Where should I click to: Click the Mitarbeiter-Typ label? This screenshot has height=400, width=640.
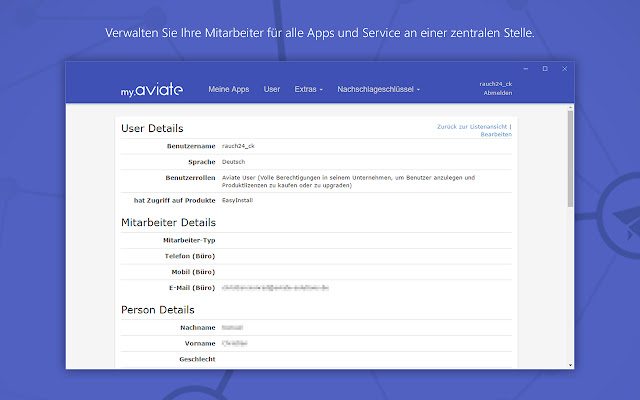tap(189, 240)
